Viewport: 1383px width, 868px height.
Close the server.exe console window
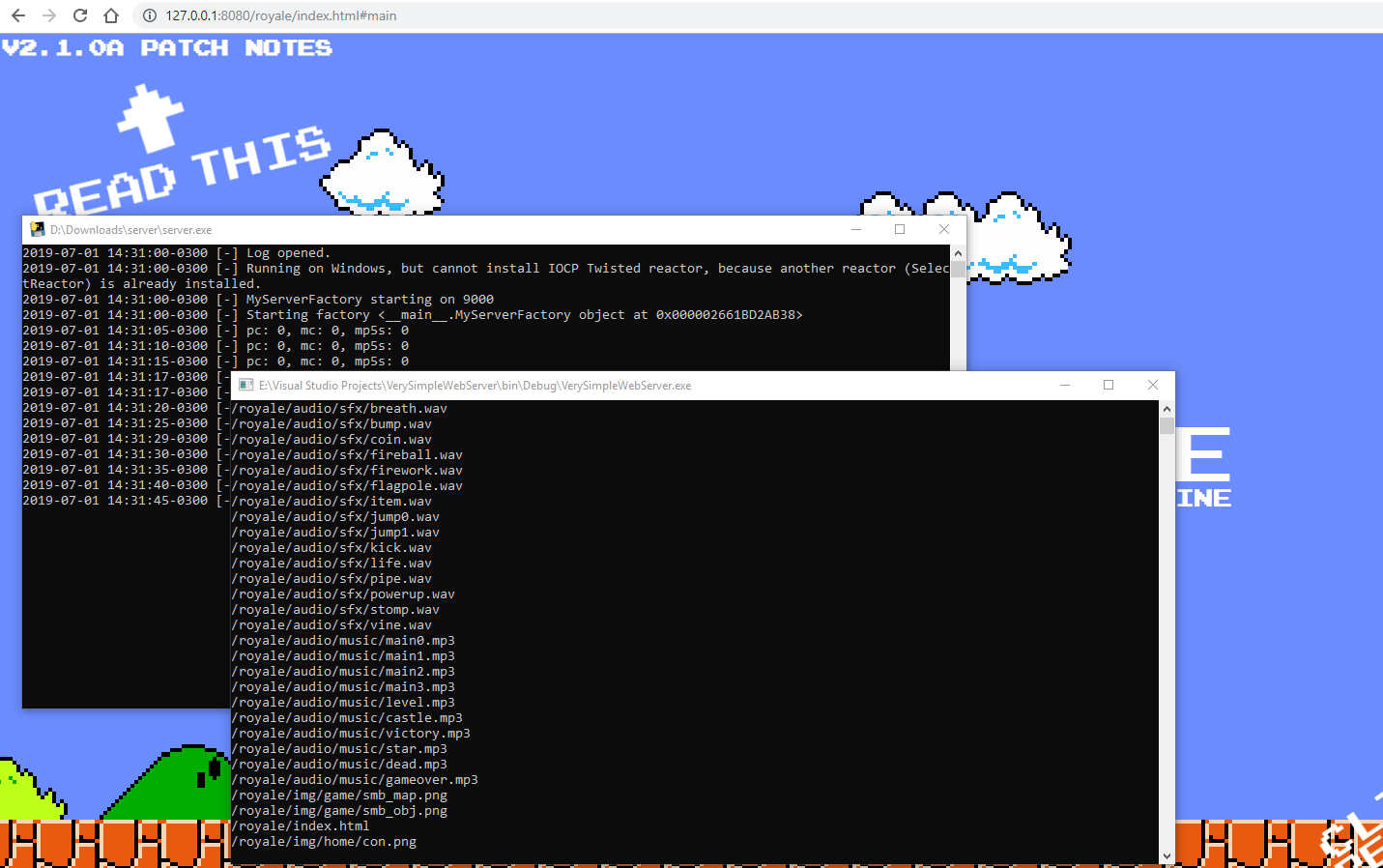[x=944, y=229]
